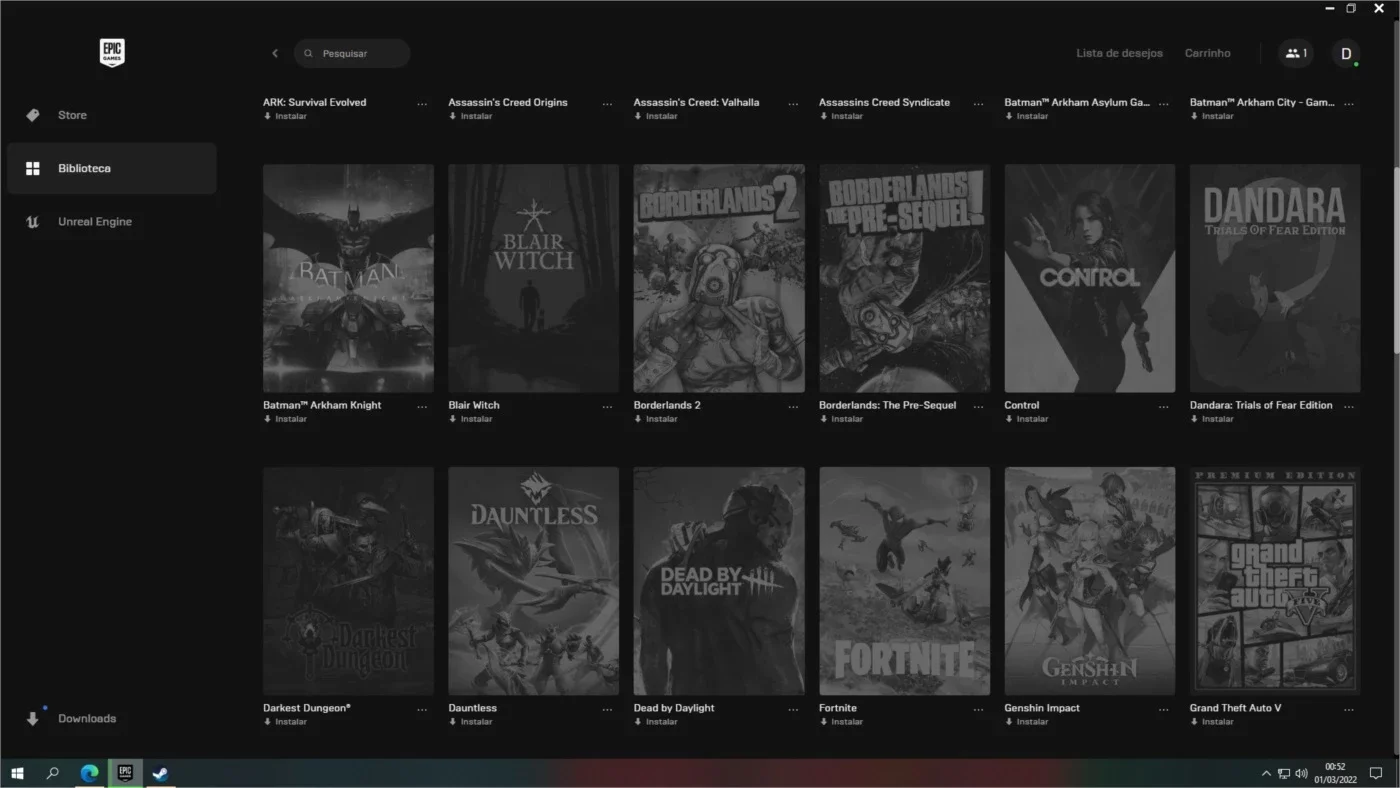This screenshot has height=788, width=1400.
Task: Select the Borderlands 2 cover art
Action: coord(719,278)
